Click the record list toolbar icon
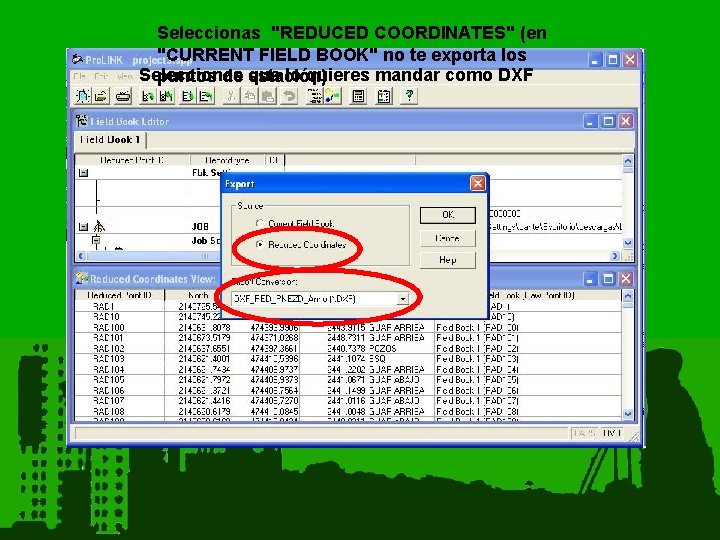Viewport: 720px width, 540px height. click(x=315, y=96)
